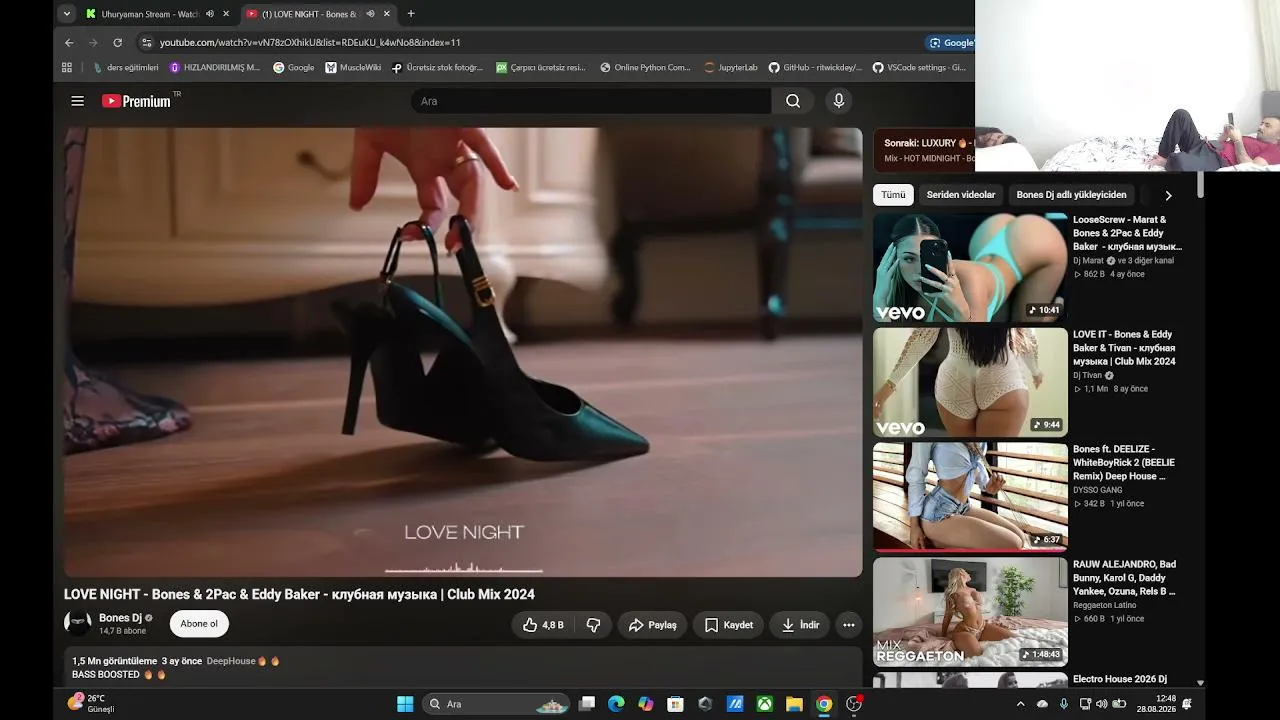Open the VSCode settings bookmark

tap(919, 68)
